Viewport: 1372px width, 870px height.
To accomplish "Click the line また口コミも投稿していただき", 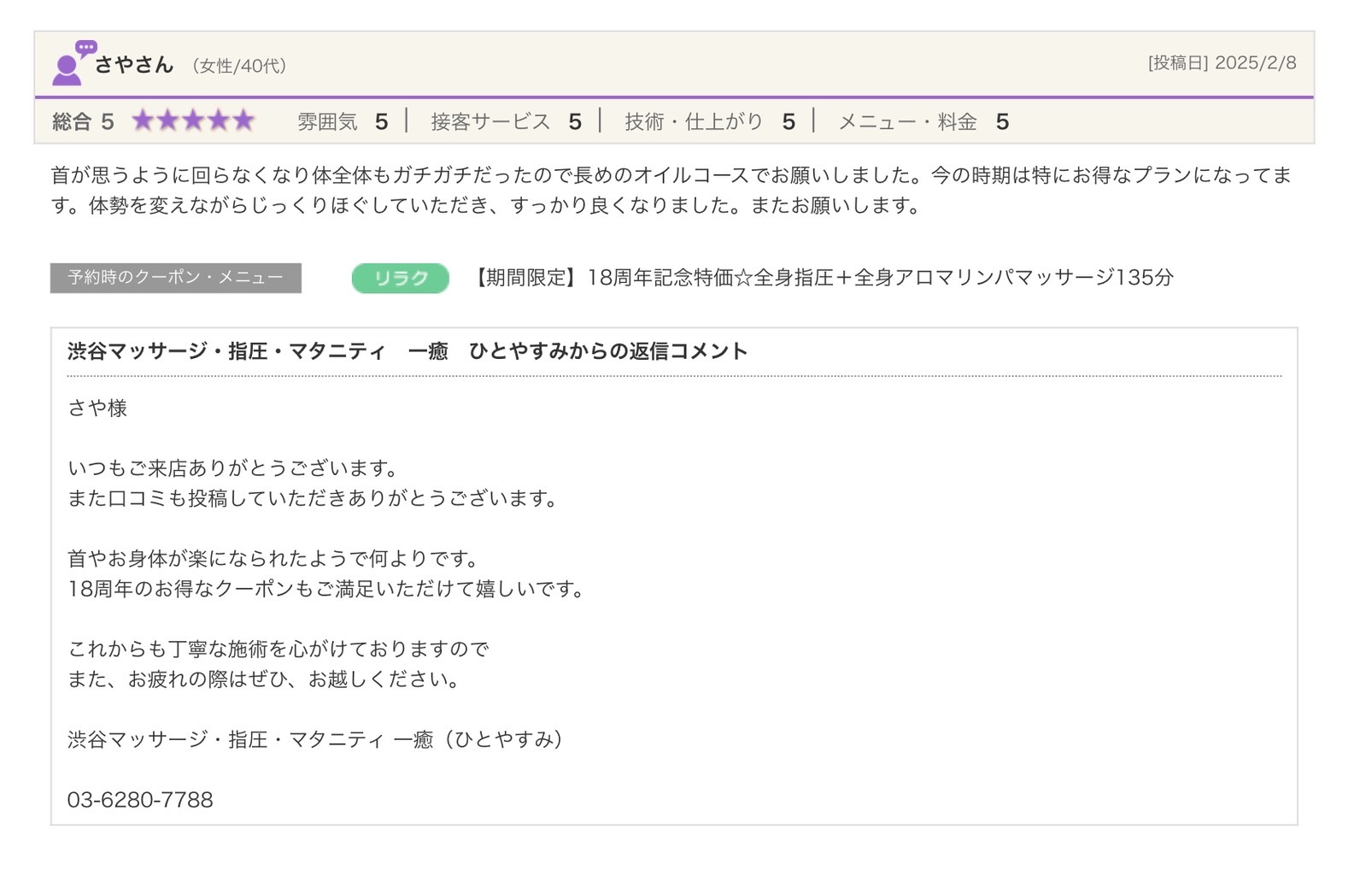I will coord(313,498).
